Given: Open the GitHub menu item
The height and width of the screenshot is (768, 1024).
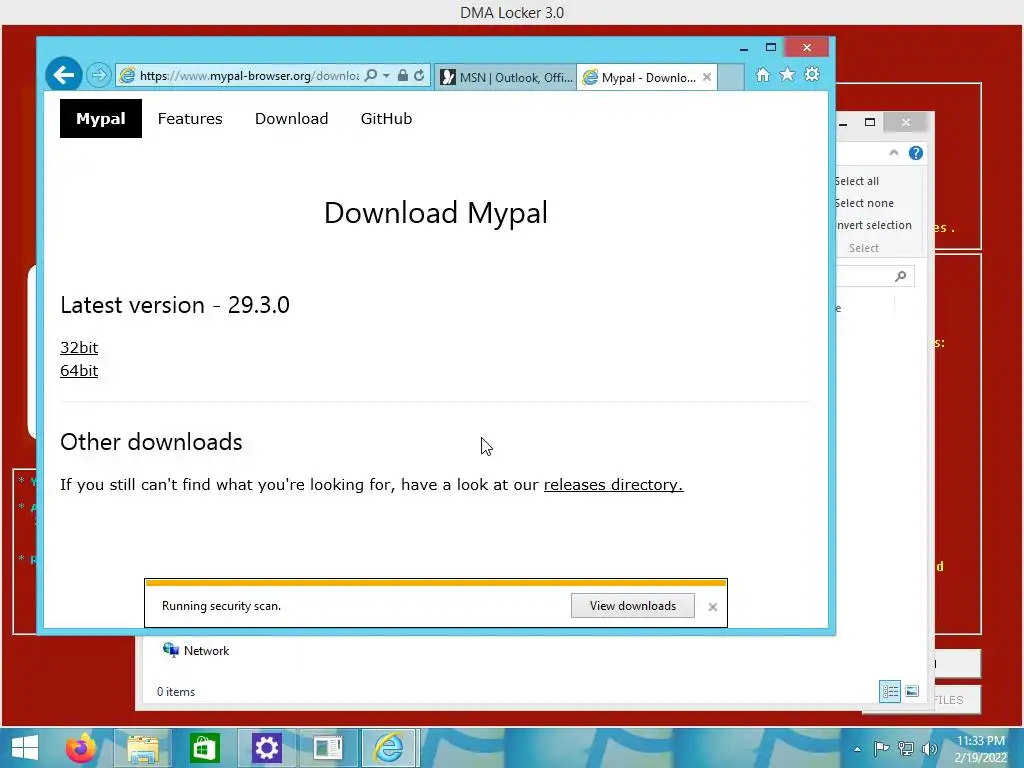Looking at the screenshot, I should pyautogui.click(x=386, y=118).
